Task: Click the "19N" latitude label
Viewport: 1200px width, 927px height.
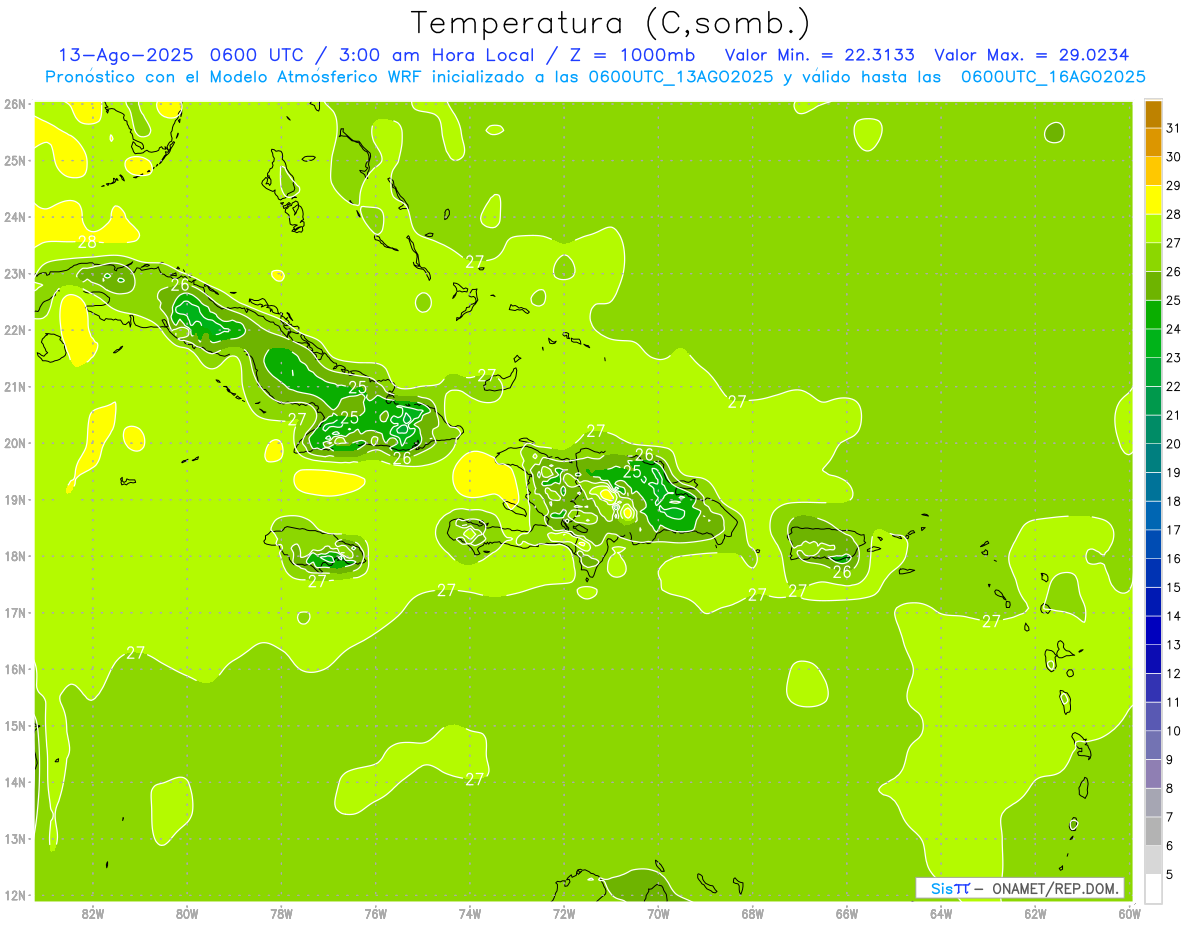Action: [x=15, y=499]
